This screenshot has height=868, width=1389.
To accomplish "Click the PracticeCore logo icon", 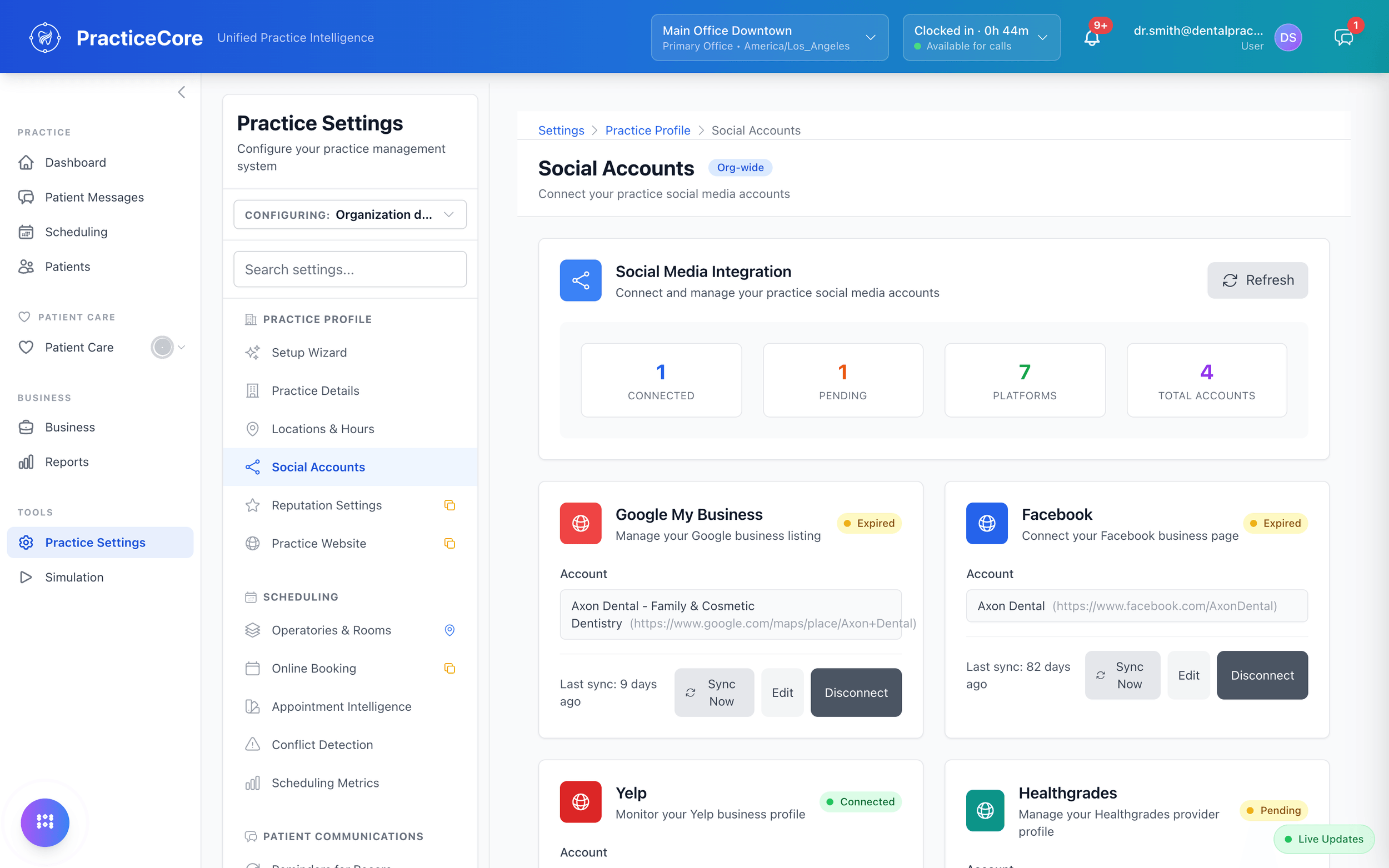I will click(45, 38).
